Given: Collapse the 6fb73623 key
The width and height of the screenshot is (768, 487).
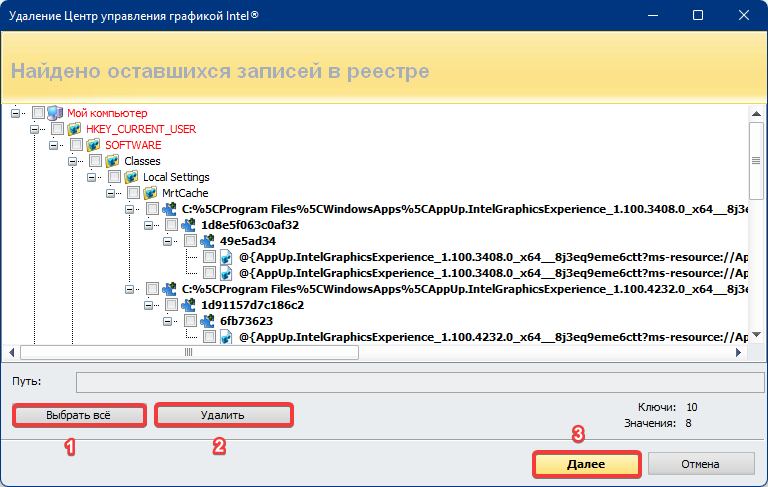Looking at the screenshot, I should tap(168, 321).
